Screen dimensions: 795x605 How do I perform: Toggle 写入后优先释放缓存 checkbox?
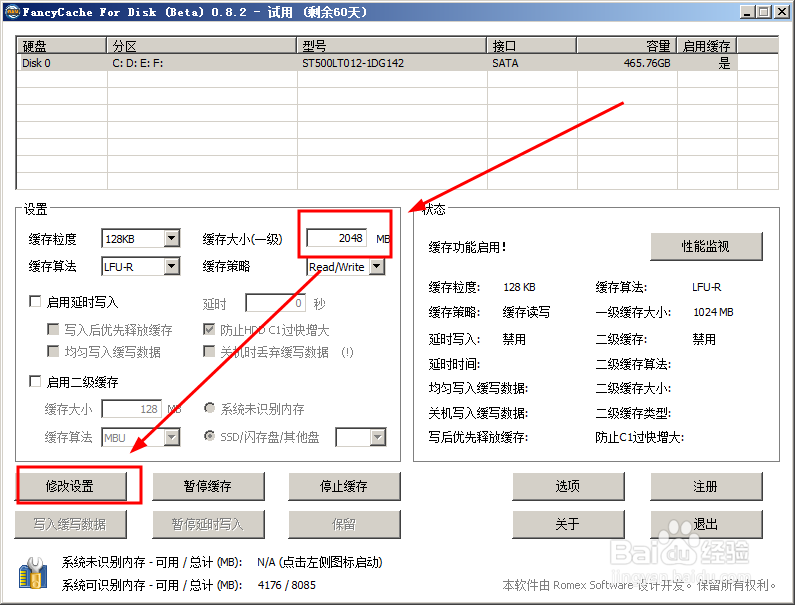tap(53, 330)
